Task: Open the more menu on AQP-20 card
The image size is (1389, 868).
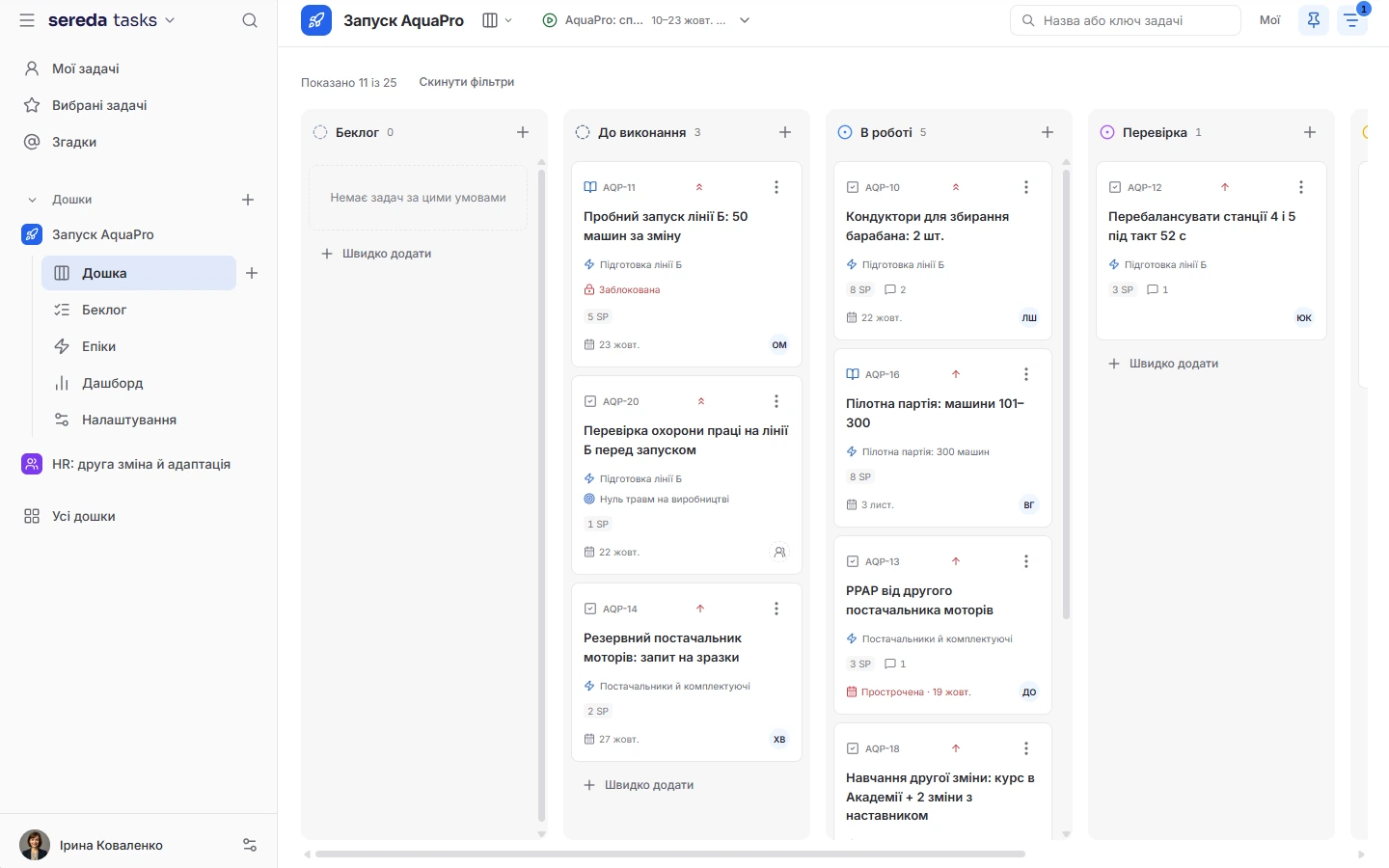Action: point(776,401)
